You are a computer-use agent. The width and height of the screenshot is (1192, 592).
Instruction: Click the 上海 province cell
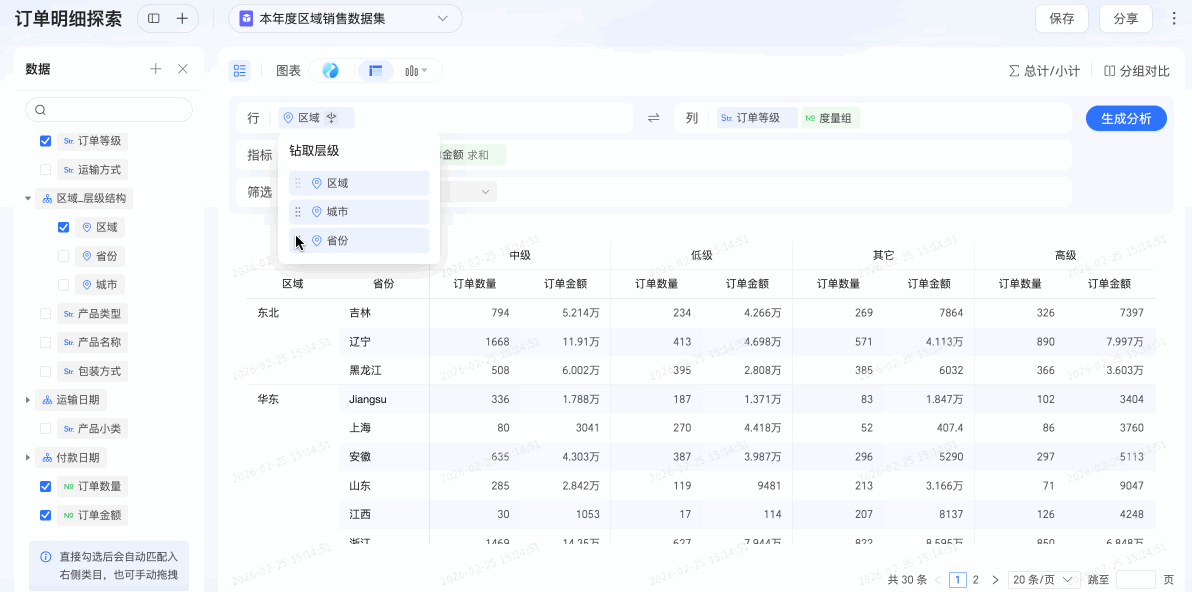point(360,427)
